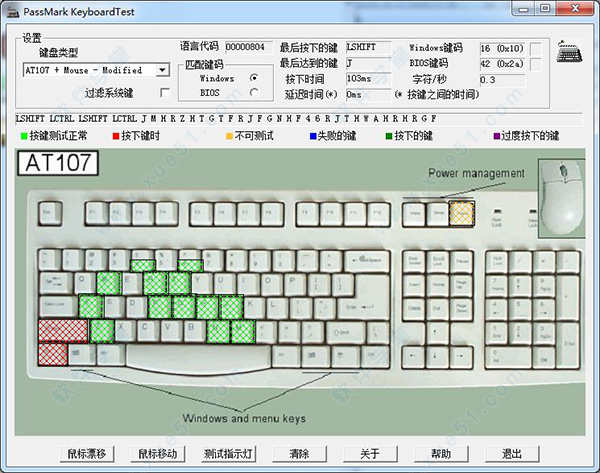
Task: Click the green-hatched A key
Action: pos(91,307)
